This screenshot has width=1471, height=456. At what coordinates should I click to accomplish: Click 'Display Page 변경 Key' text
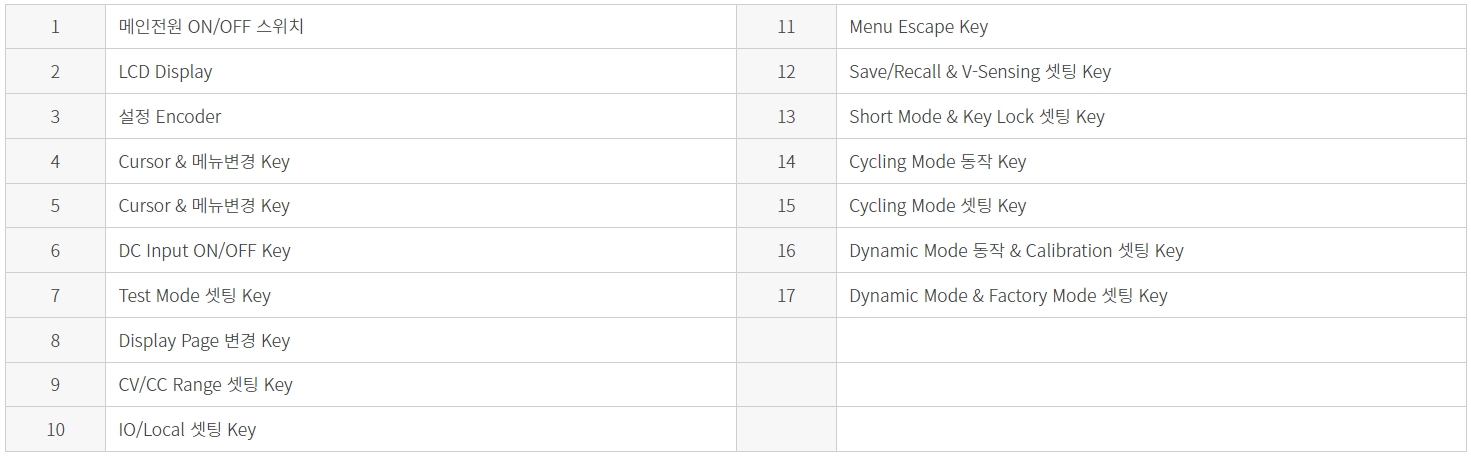coord(204,341)
